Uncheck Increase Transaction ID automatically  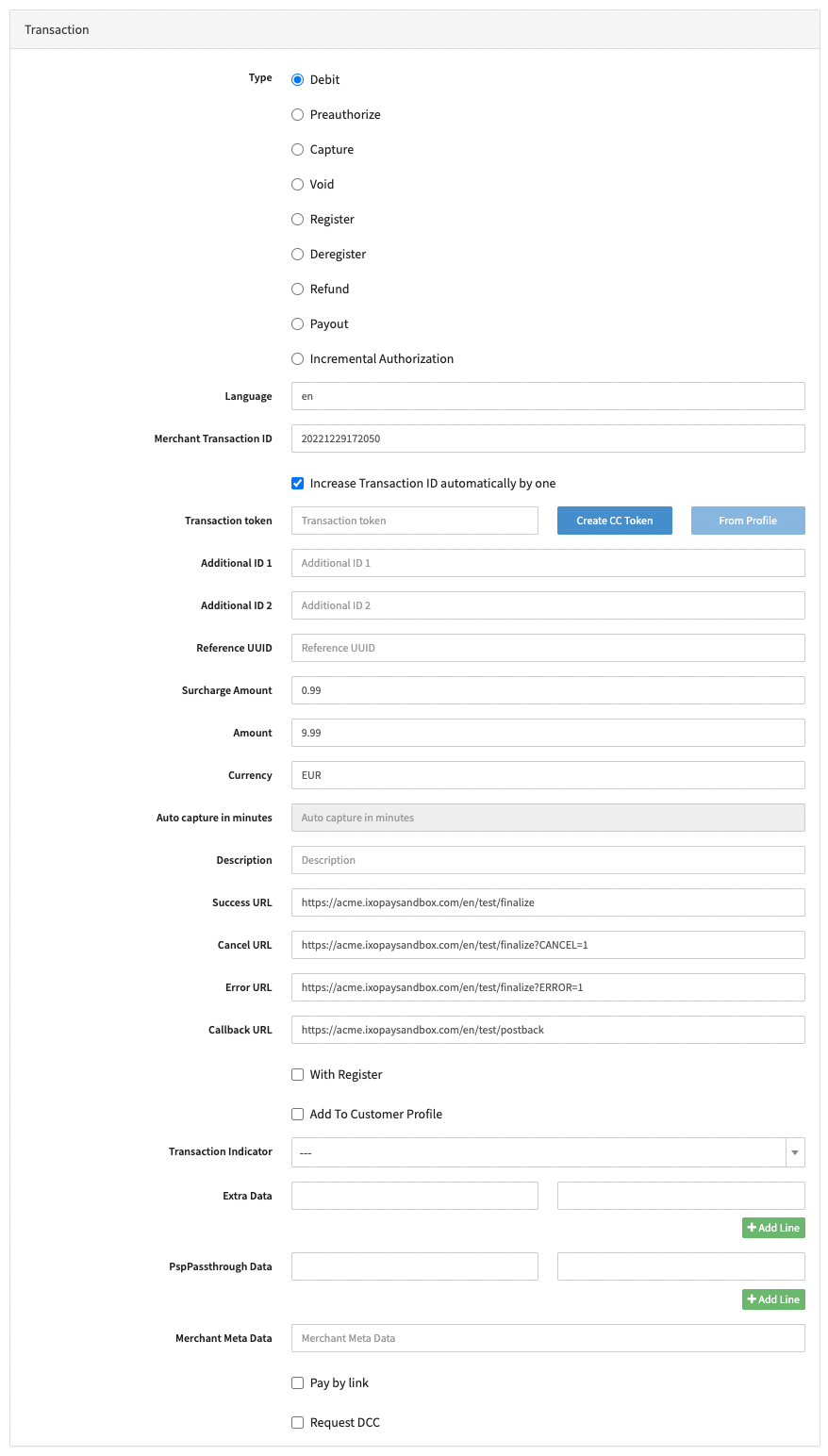click(x=297, y=483)
